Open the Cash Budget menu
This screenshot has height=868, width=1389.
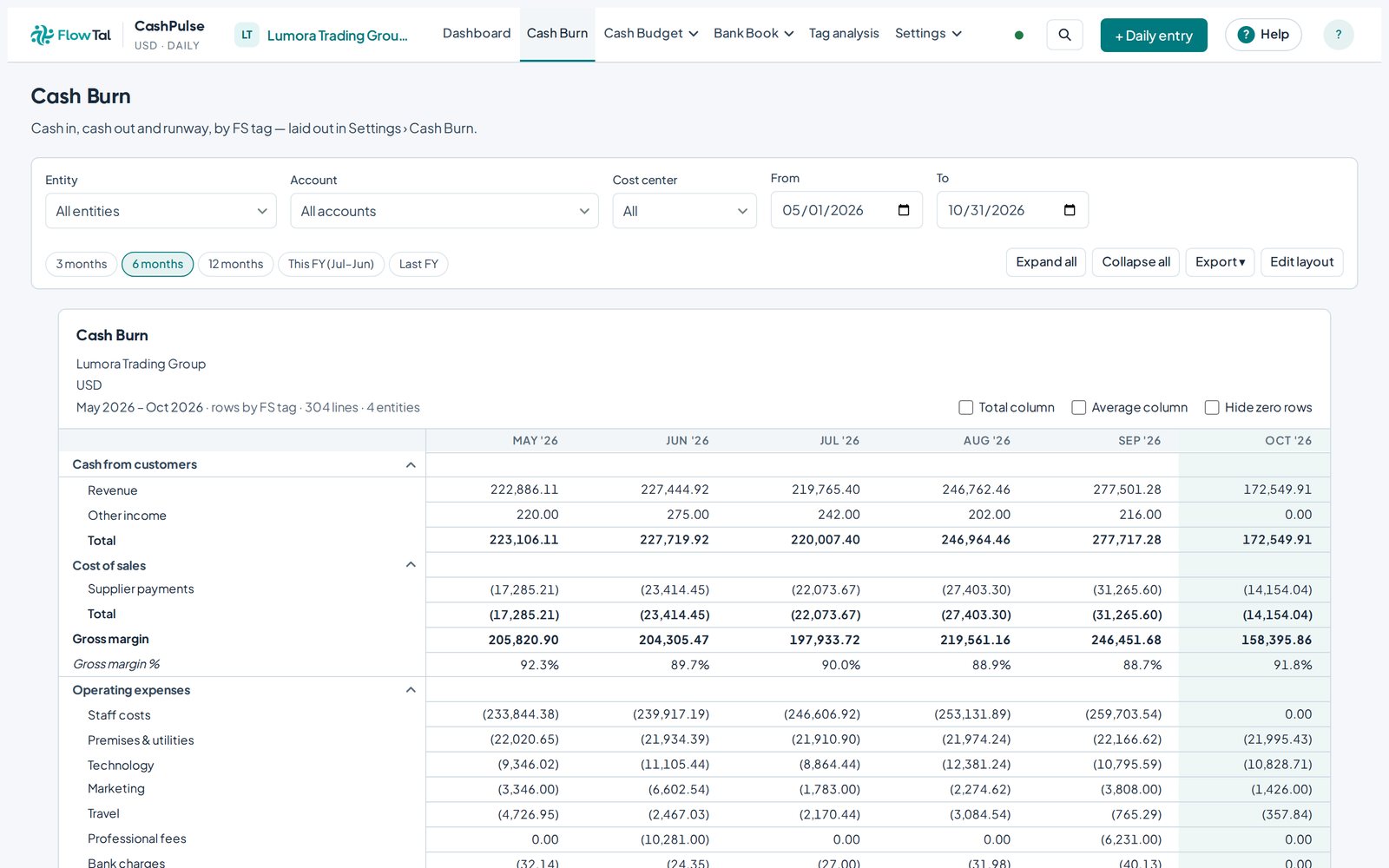tap(651, 34)
